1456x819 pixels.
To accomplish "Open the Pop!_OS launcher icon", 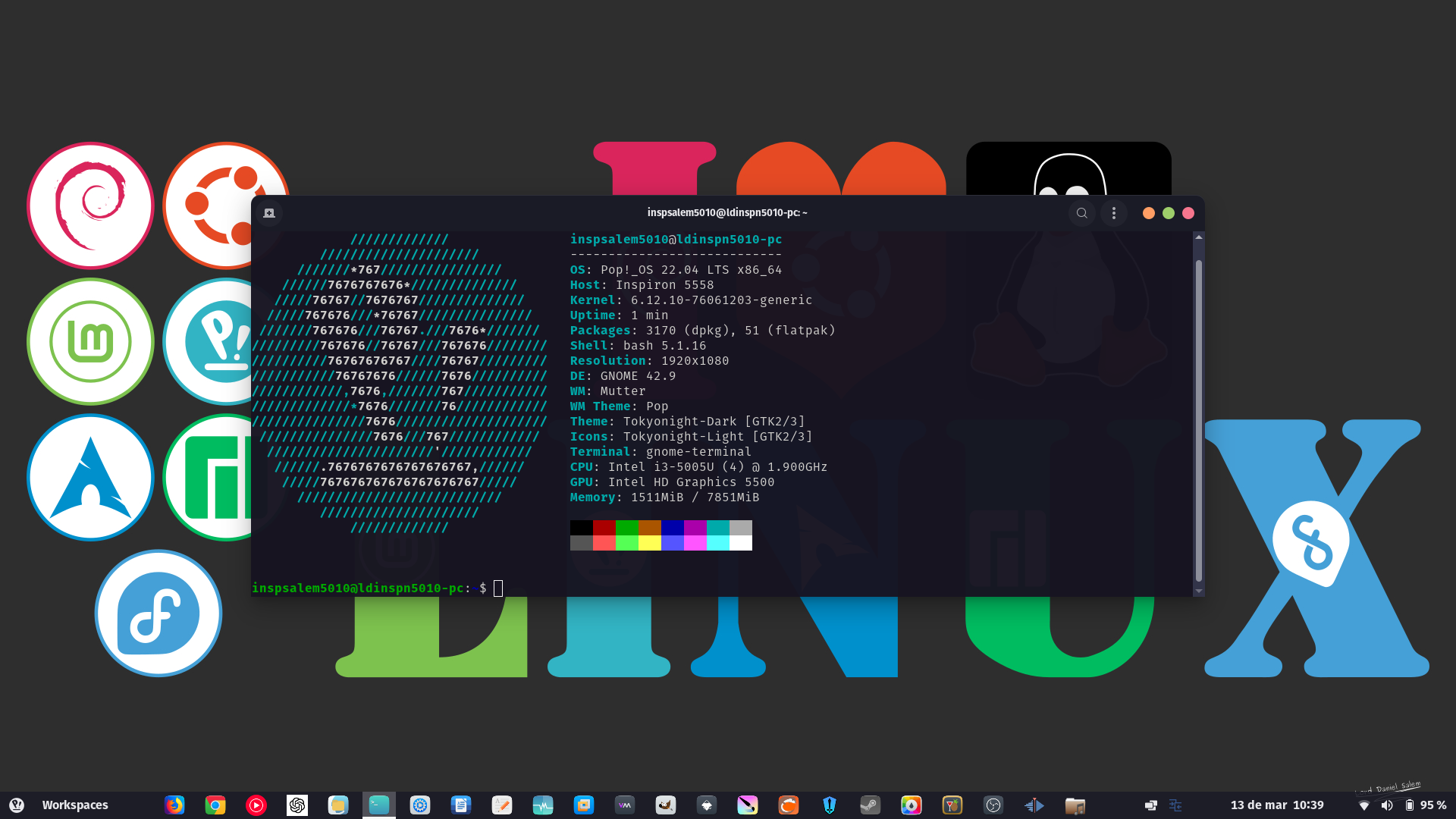I will (x=17, y=805).
